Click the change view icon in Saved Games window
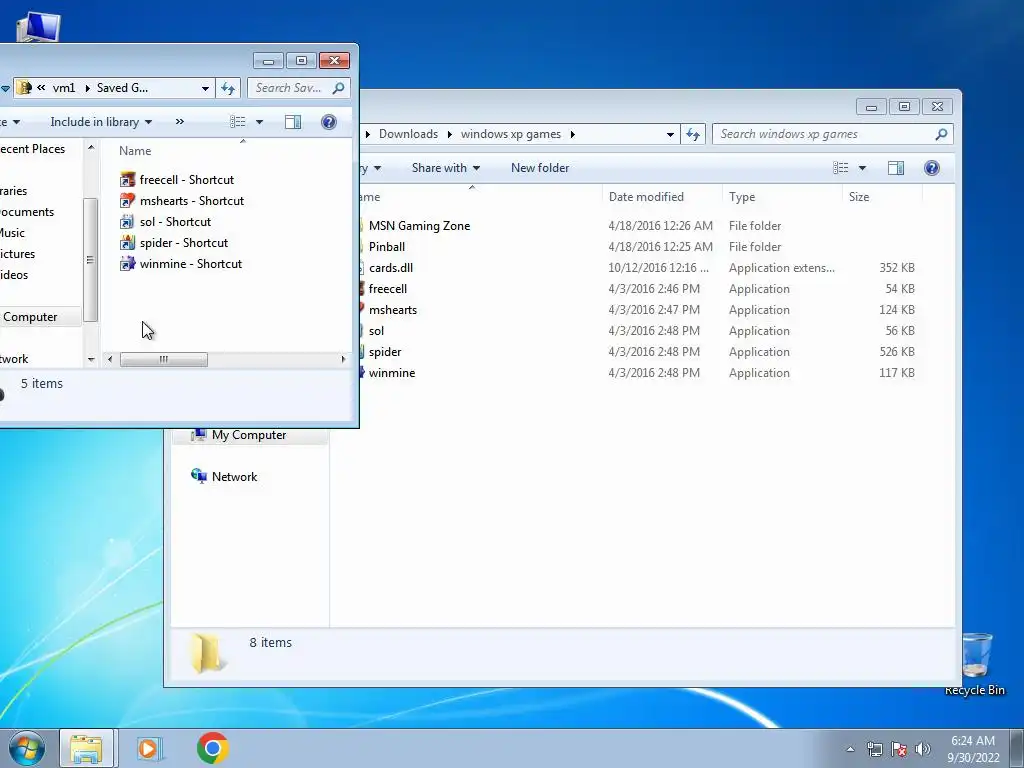Image resolution: width=1024 pixels, height=768 pixels. 238,122
